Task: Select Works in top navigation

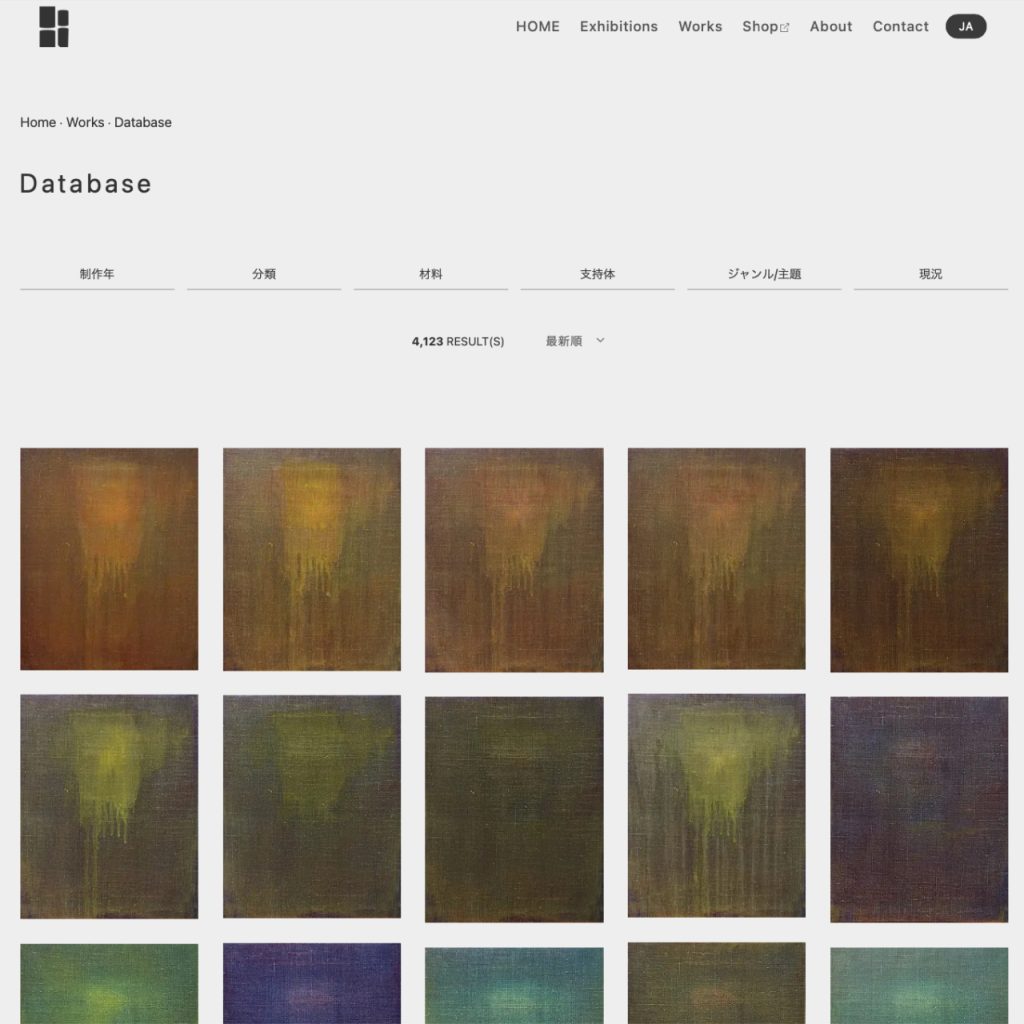Action: (700, 27)
